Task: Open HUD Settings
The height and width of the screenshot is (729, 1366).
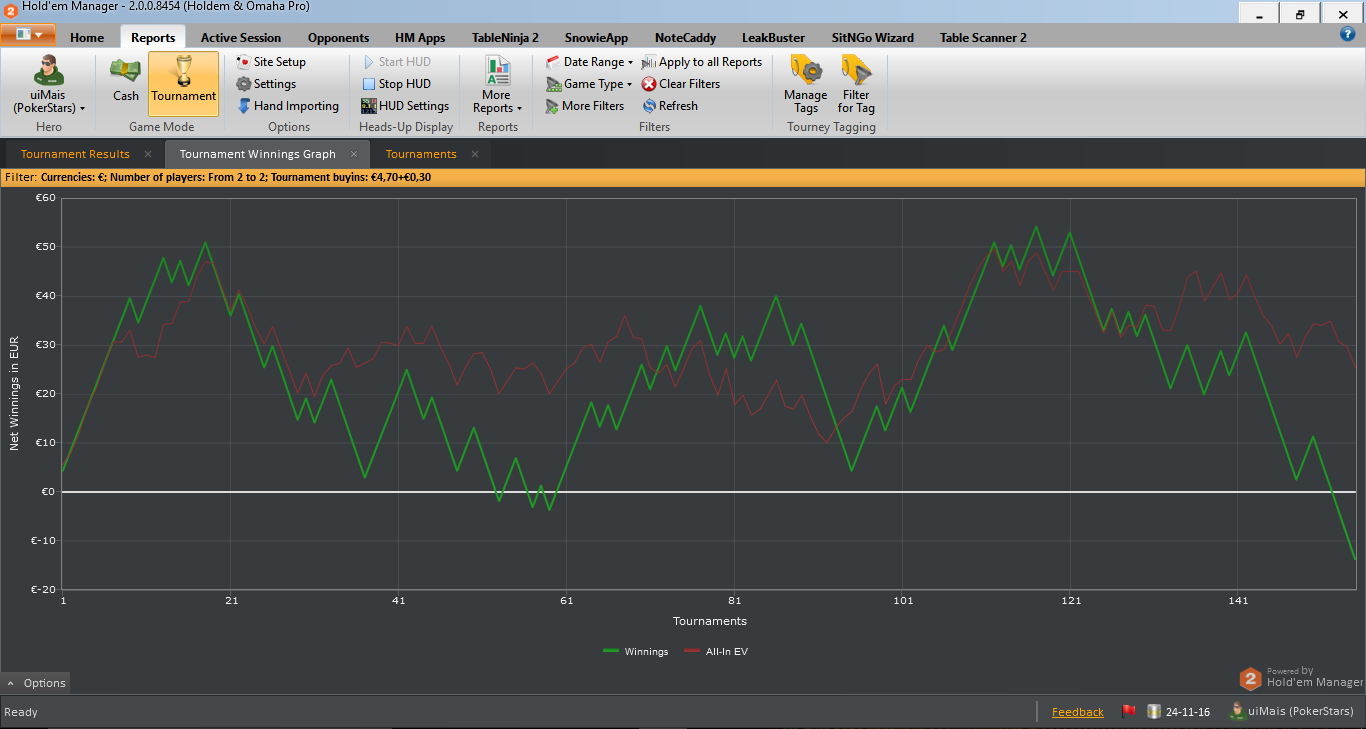Action: pyautogui.click(x=405, y=106)
